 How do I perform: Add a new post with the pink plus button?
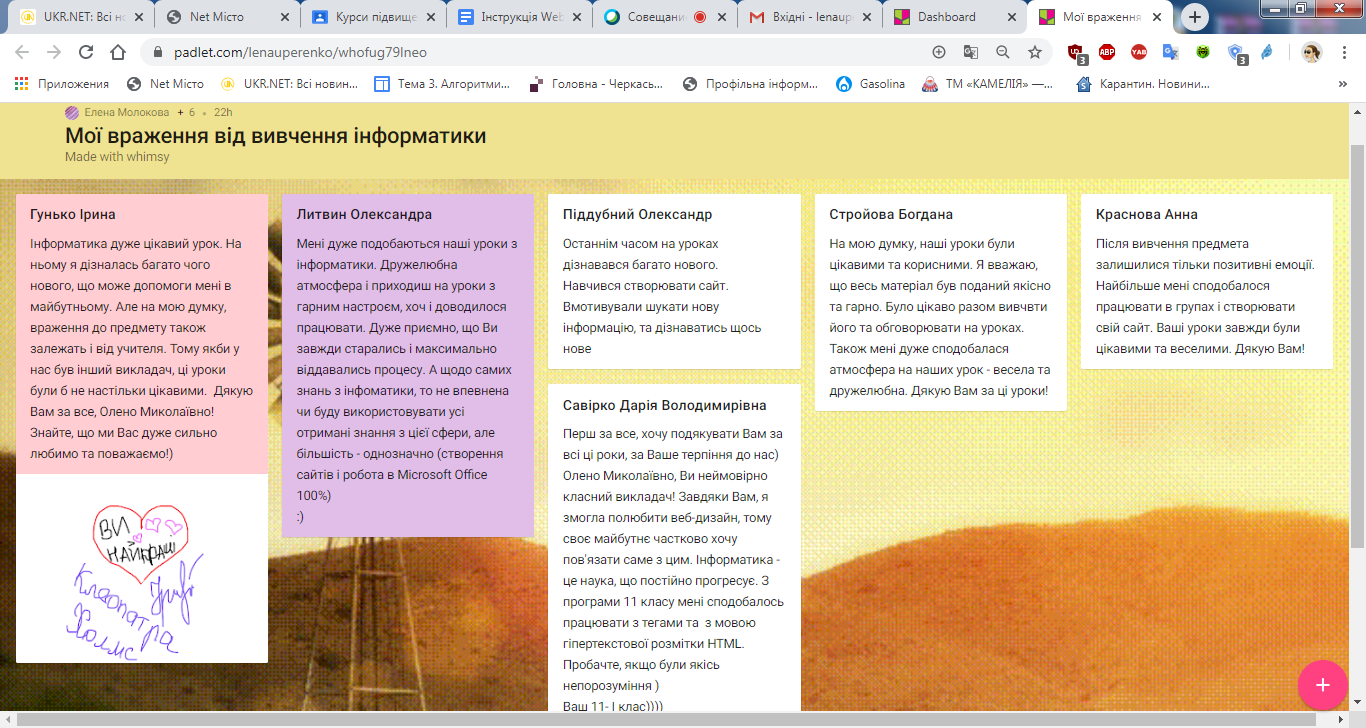[1322, 685]
